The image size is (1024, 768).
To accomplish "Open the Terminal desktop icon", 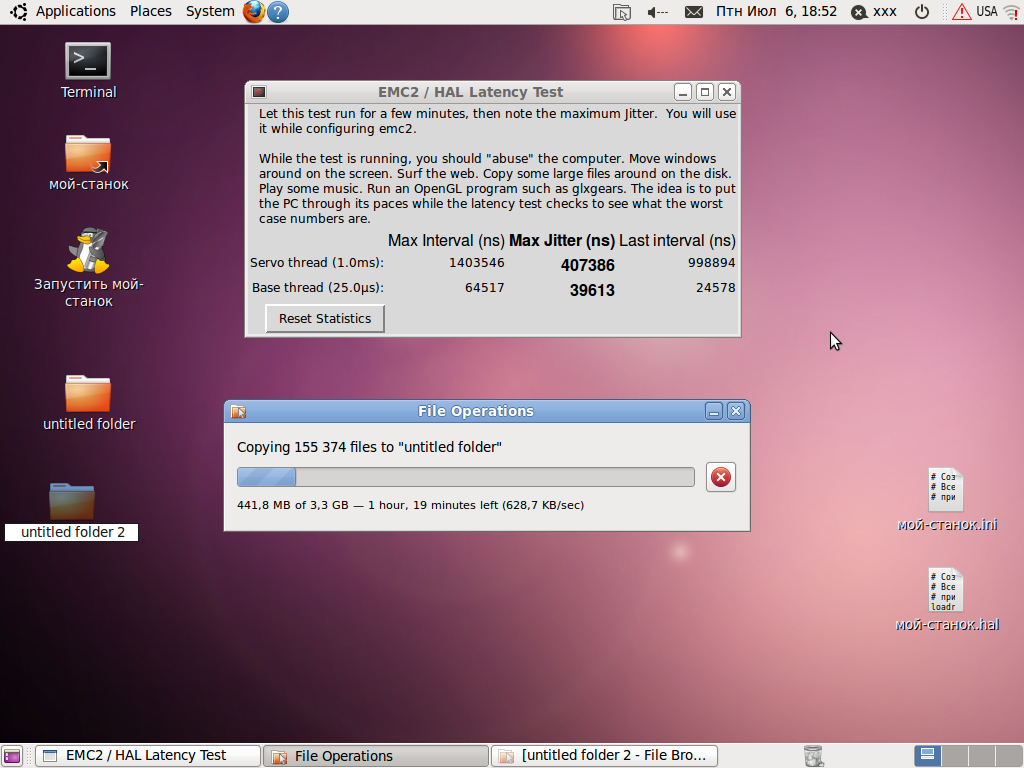I will pos(88,61).
